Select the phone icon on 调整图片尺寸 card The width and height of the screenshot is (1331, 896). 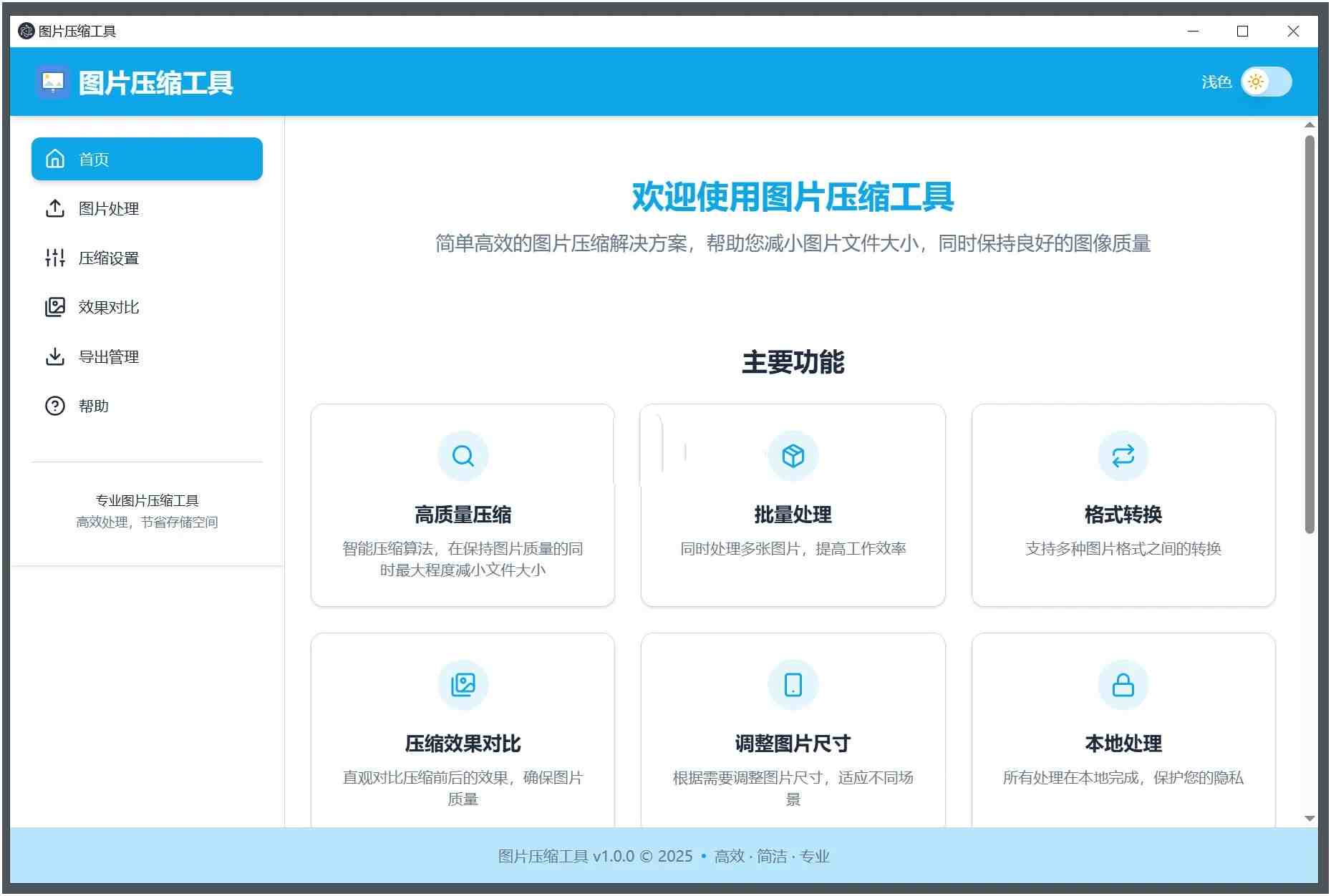tap(793, 683)
